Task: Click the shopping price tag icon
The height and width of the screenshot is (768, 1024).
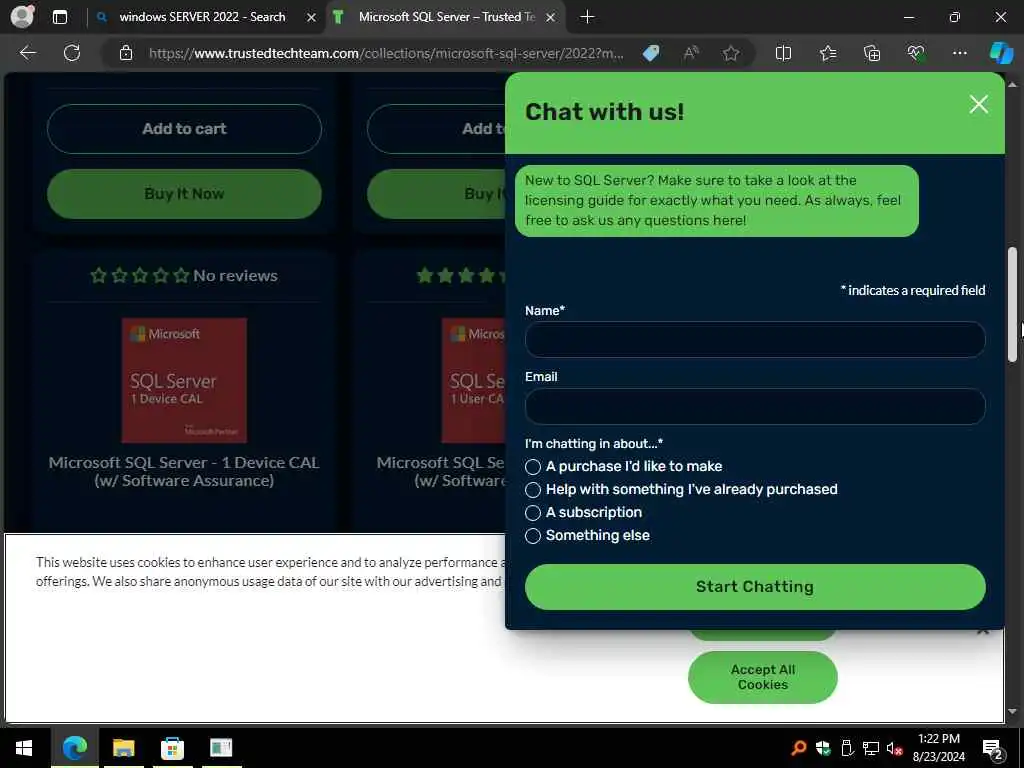Action: click(651, 53)
